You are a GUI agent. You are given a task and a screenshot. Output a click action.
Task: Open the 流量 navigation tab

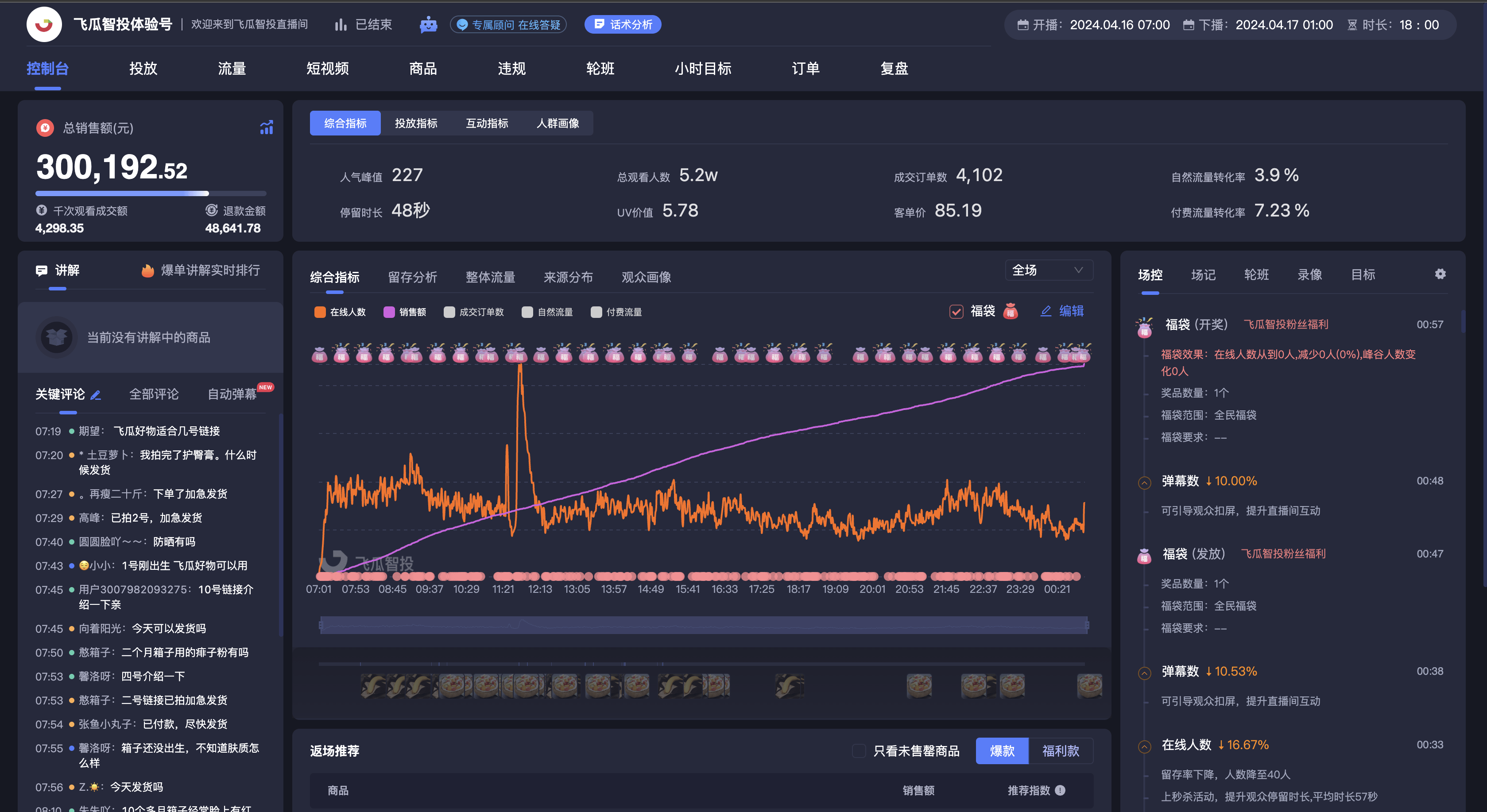pyautogui.click(x=232, y=69)
